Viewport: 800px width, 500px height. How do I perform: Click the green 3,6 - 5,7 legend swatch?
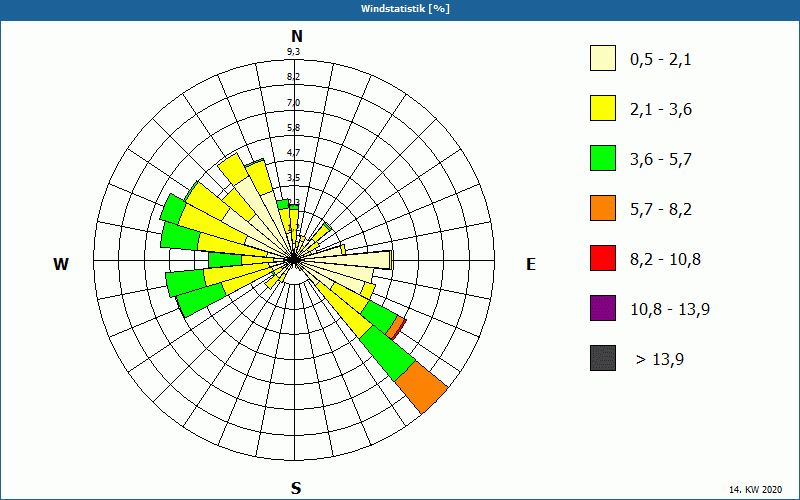(x=603, y=158)
